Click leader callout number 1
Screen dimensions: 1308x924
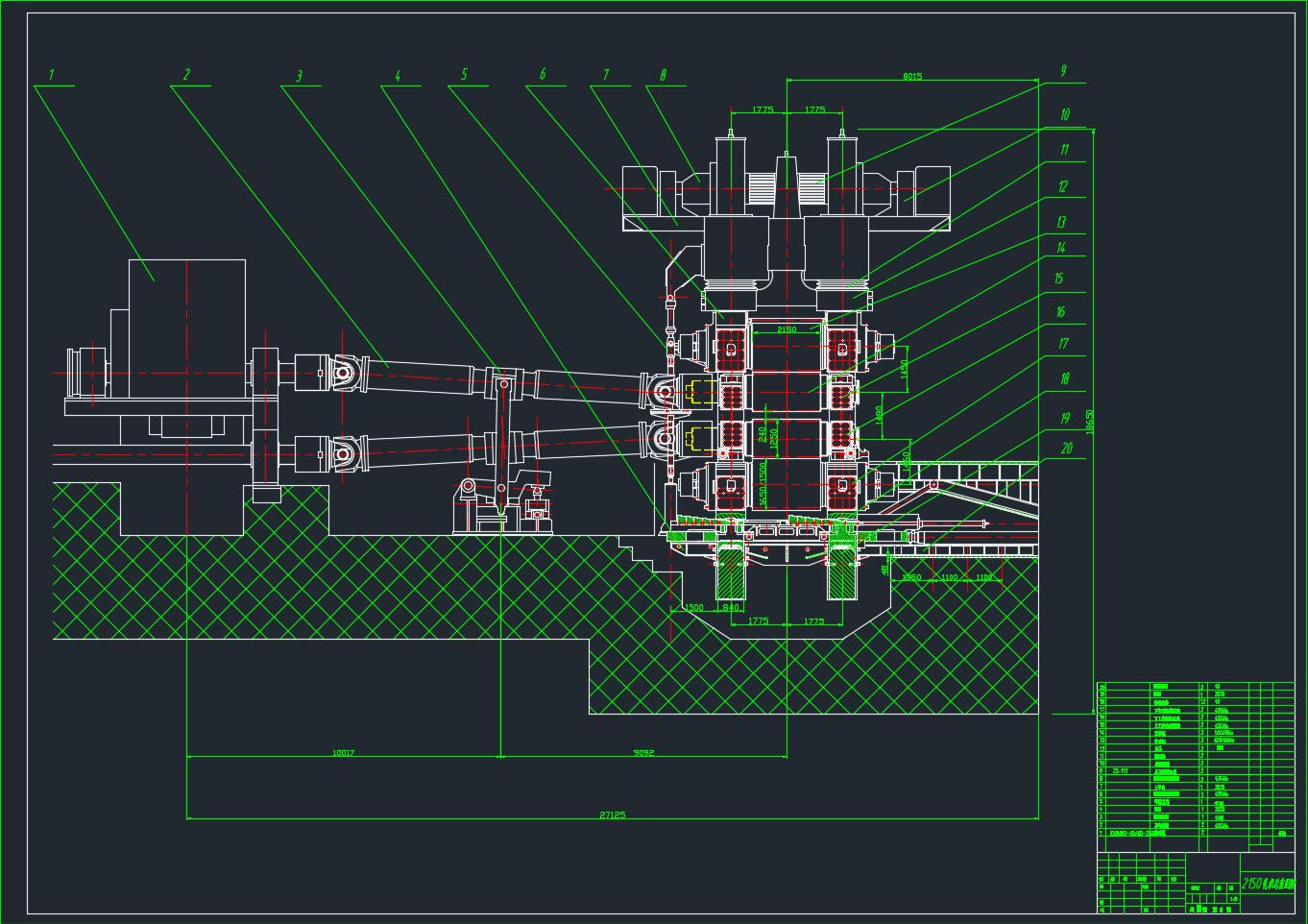point(52,75)
